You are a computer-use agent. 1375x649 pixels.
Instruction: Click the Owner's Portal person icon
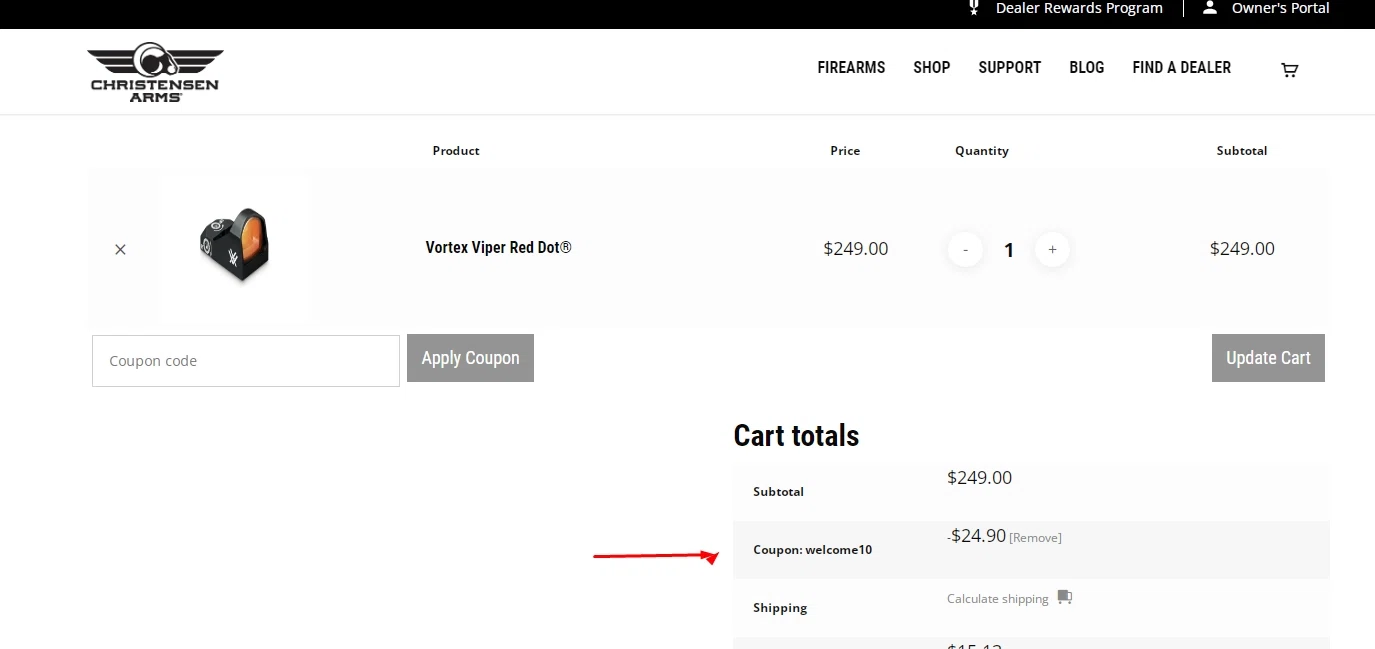[x=1210, y=8]
